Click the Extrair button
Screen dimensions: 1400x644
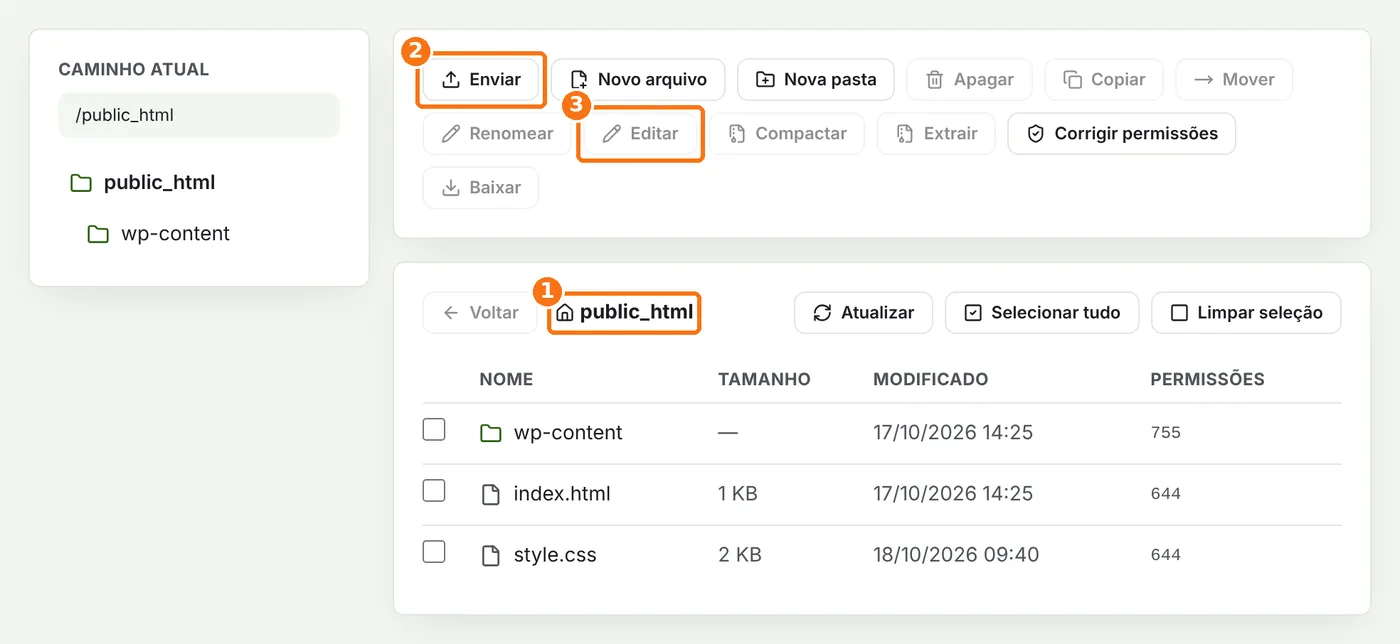point(936,133)
